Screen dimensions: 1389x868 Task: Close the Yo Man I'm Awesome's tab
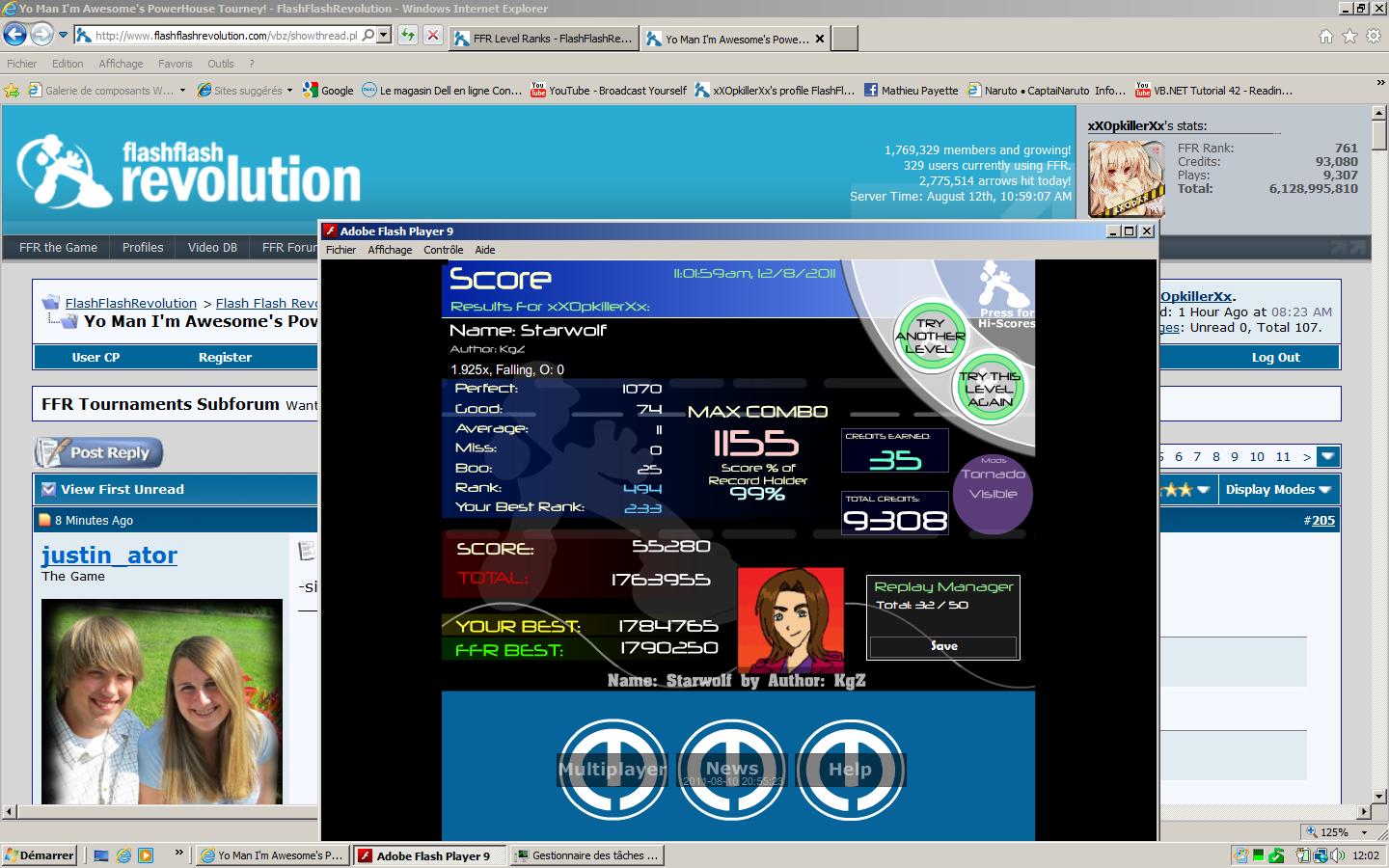tap(820, 40)
